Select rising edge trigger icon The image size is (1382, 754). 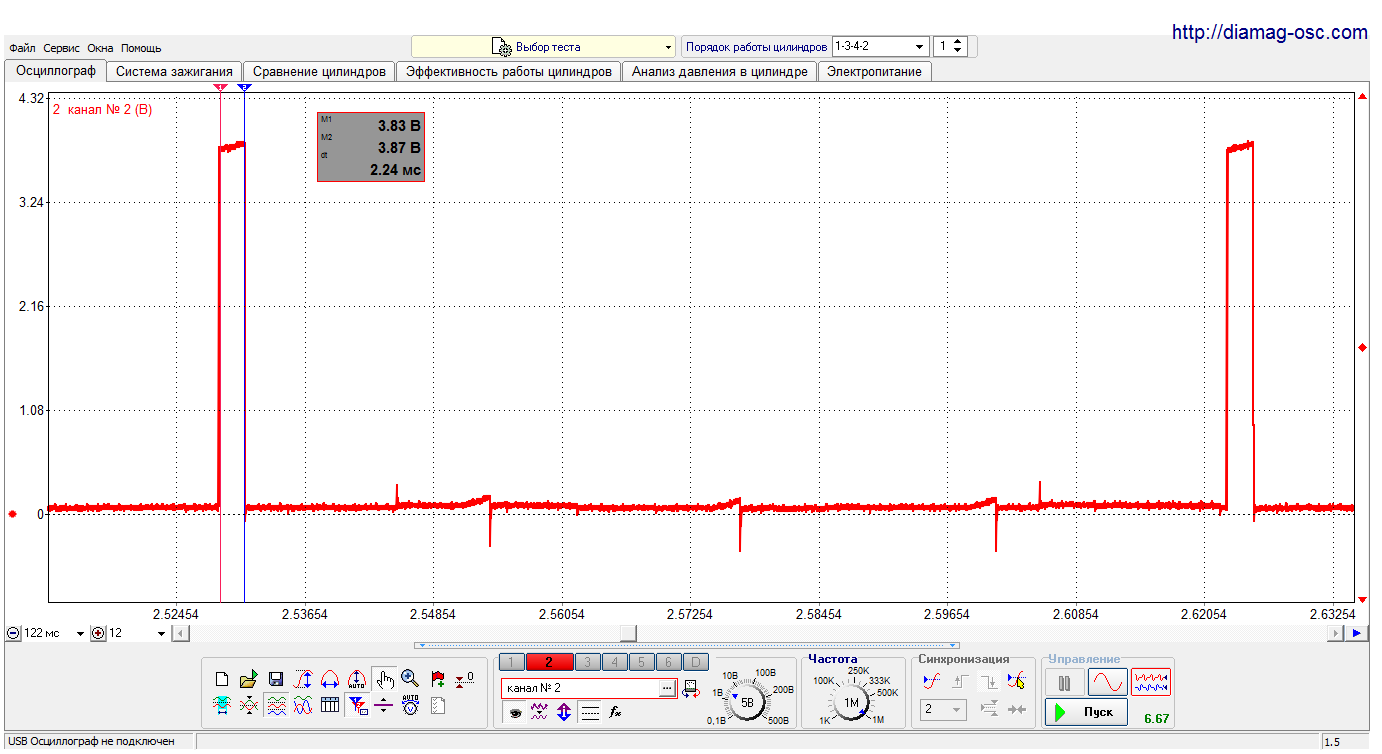(960, 681)
